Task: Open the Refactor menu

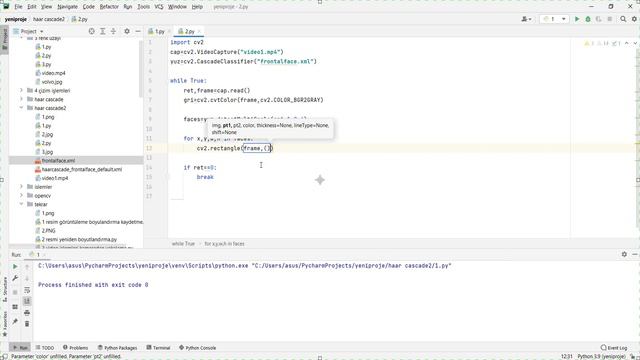Action: tap(109, 7)
